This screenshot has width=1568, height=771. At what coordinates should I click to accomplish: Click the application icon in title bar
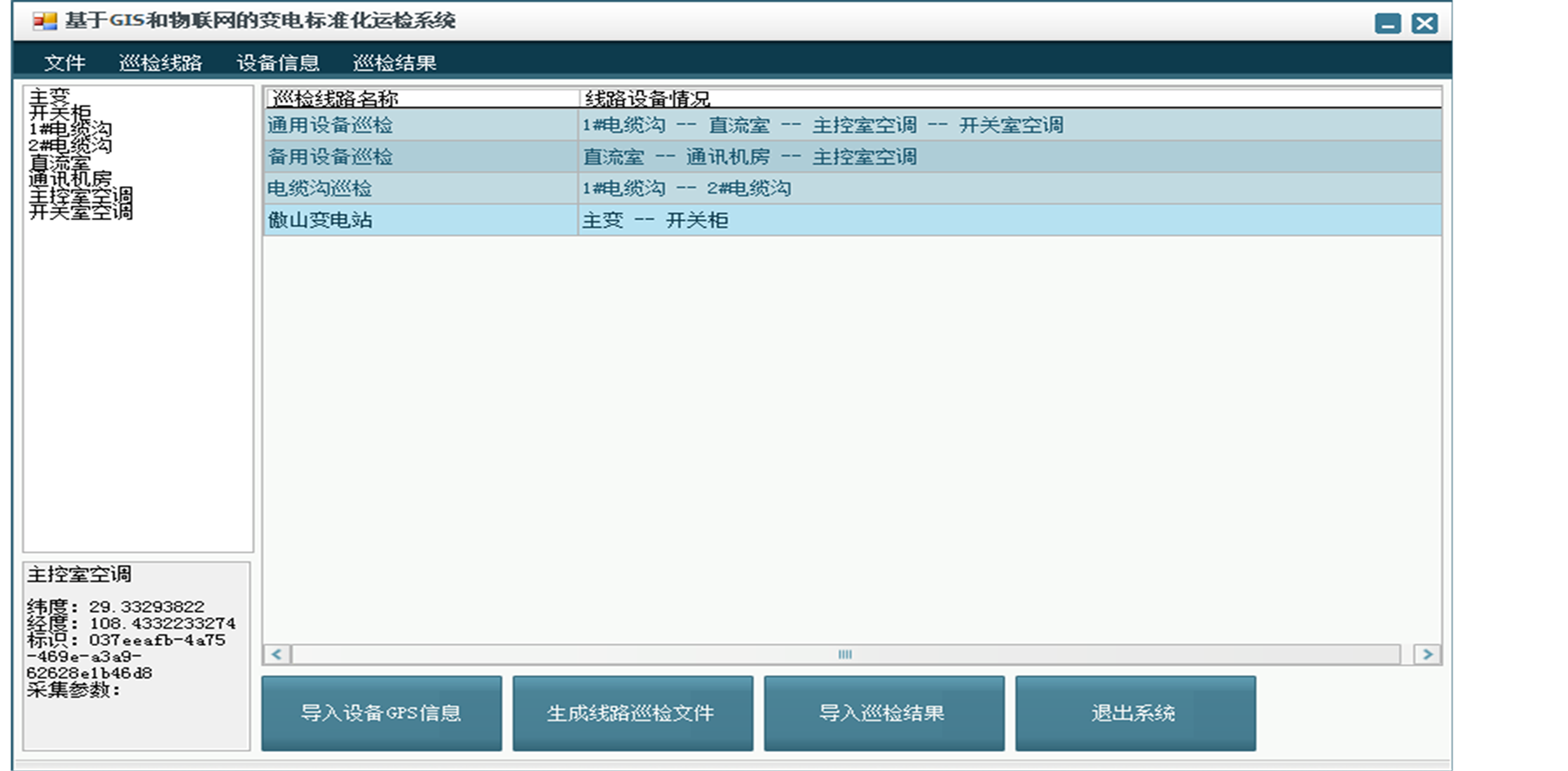click(x=43, y=21)
